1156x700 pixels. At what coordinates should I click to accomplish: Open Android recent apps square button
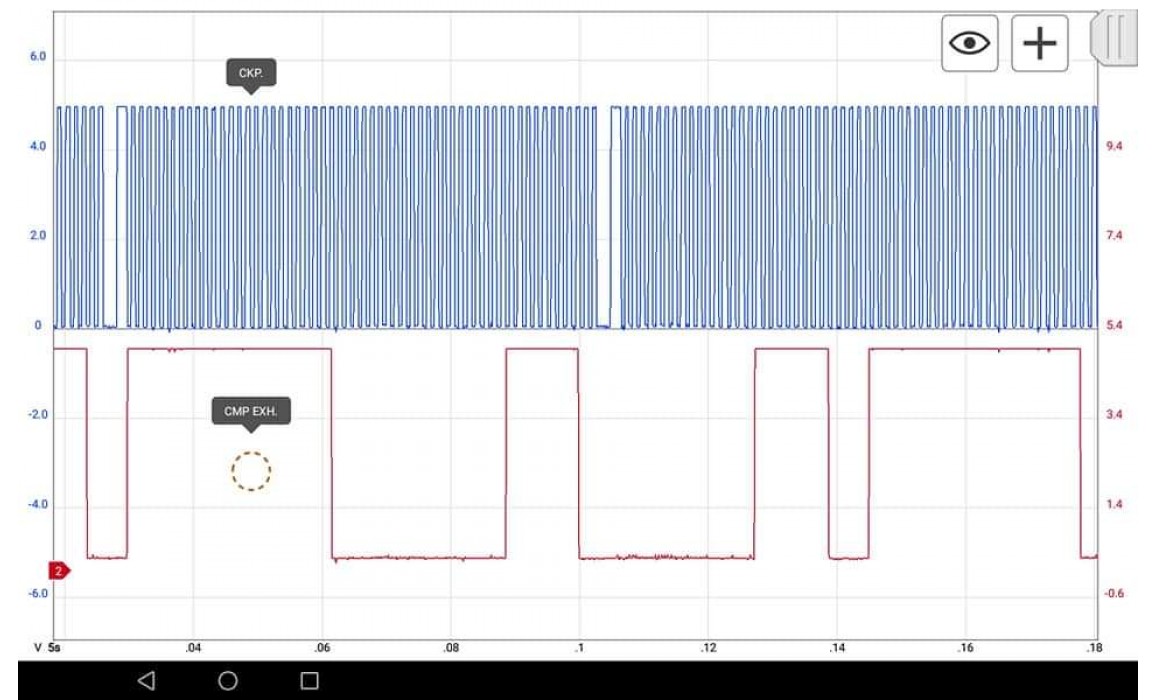pos(309,681)
